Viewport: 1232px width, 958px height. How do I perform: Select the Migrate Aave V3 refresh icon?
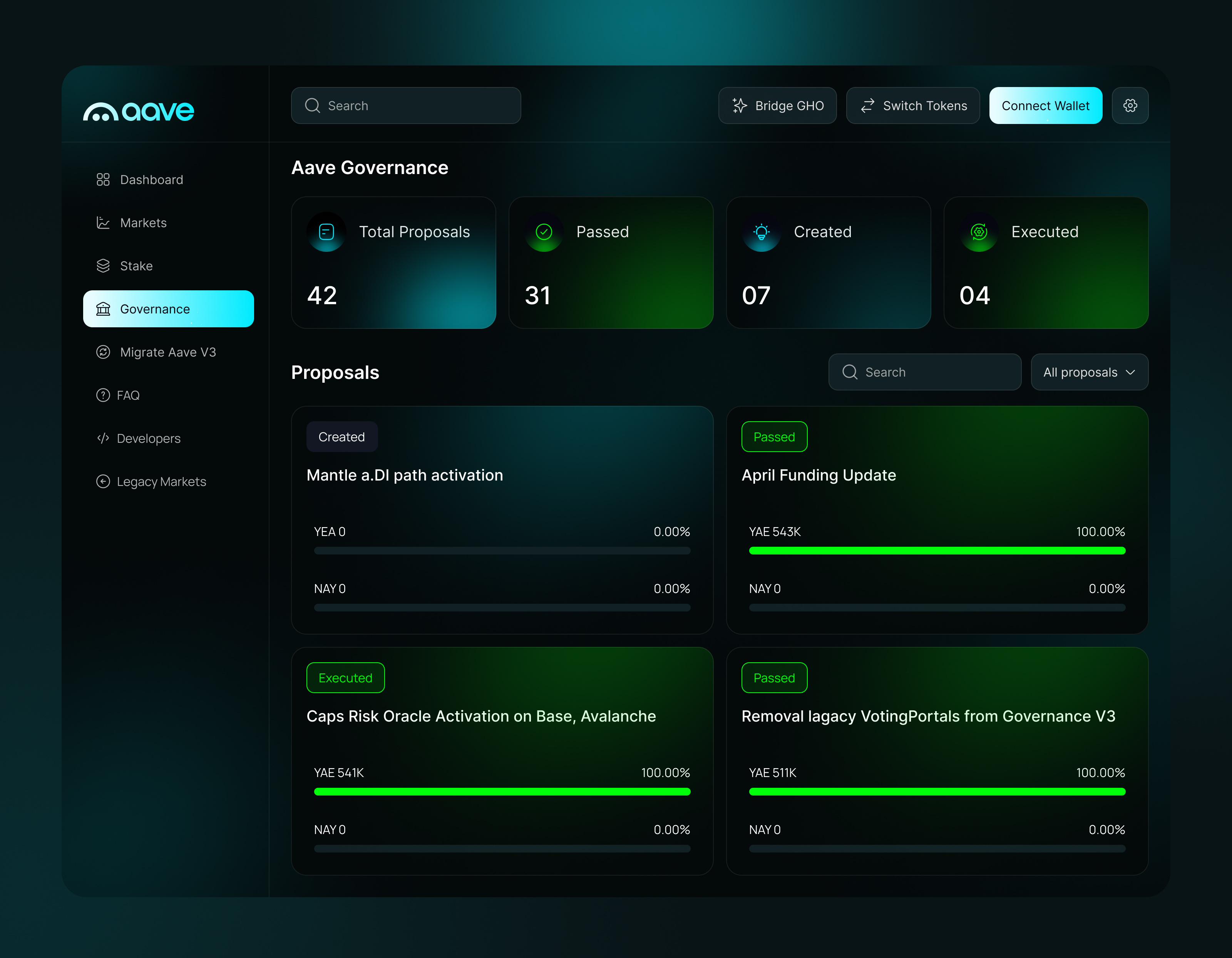(103, 352)
